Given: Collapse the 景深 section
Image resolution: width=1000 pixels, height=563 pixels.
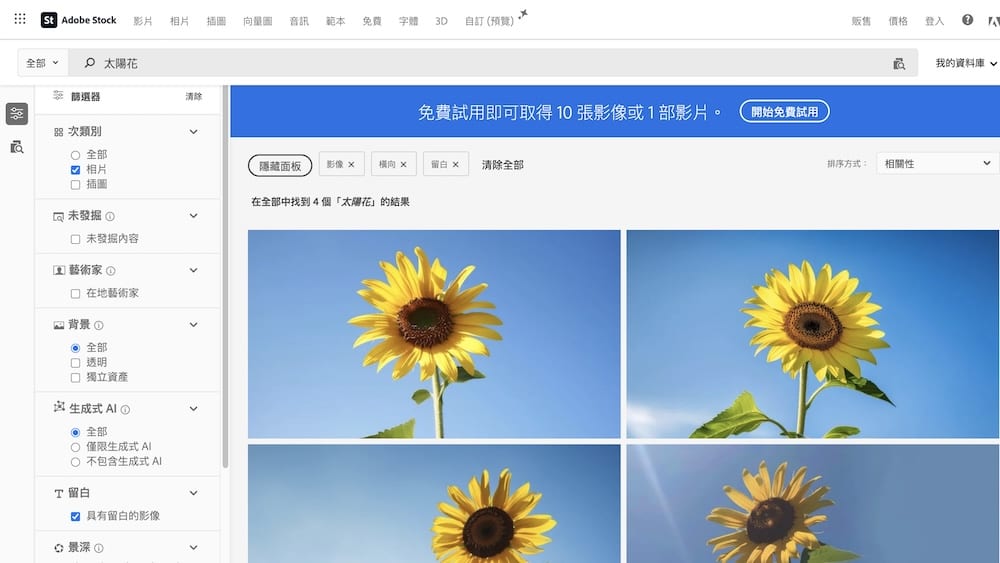Looking at the screenshot, I should (193, 548).
